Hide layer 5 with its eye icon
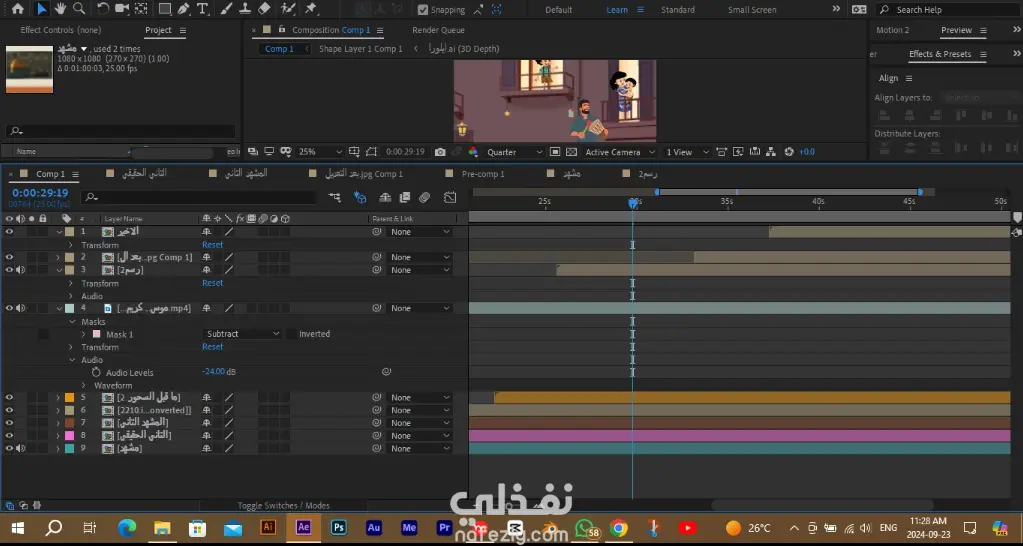Image resolution: width=1023 pixels, height=546 pixels. click(x=9, y=397)
